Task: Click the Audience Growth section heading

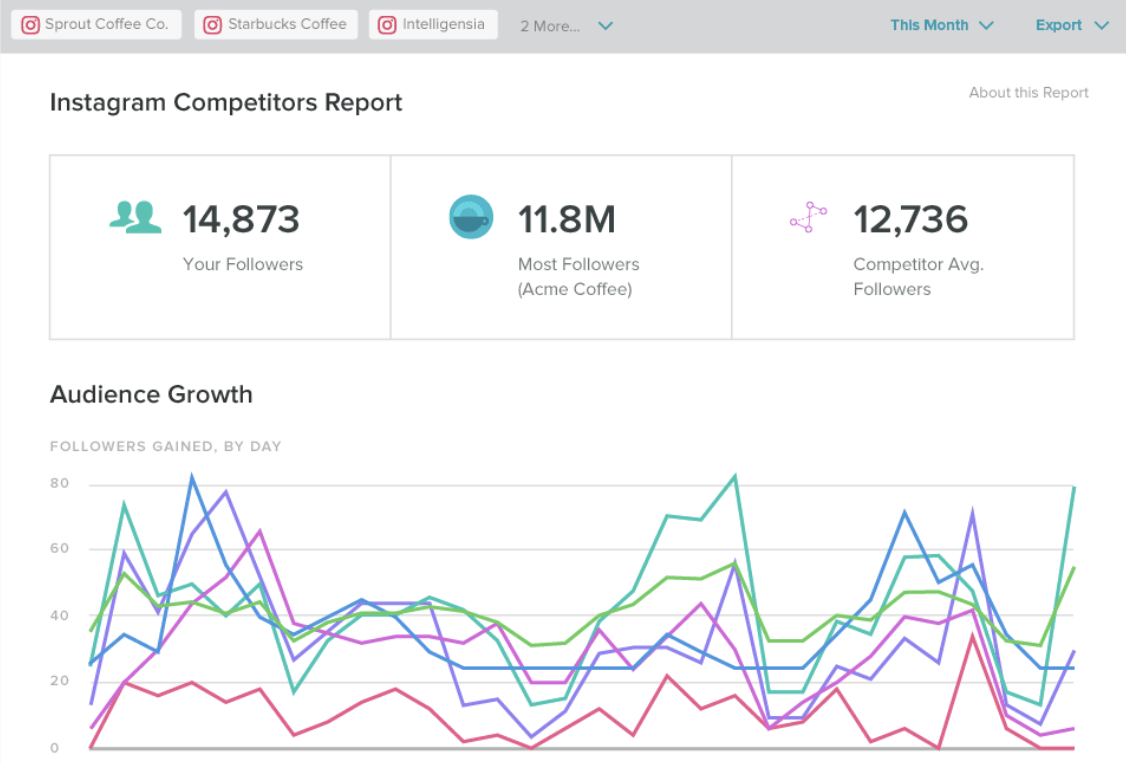Action: click(x=151, y=394)
